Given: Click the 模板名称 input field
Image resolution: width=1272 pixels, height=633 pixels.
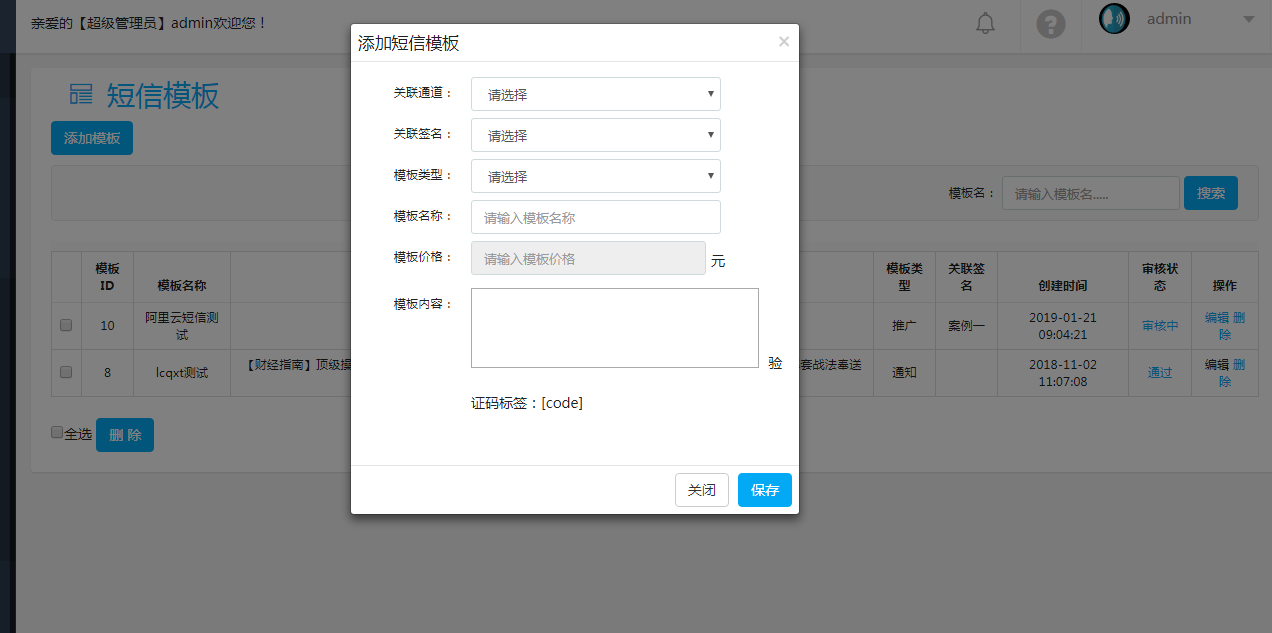Looking at the screenshot, I should (595, 217).
